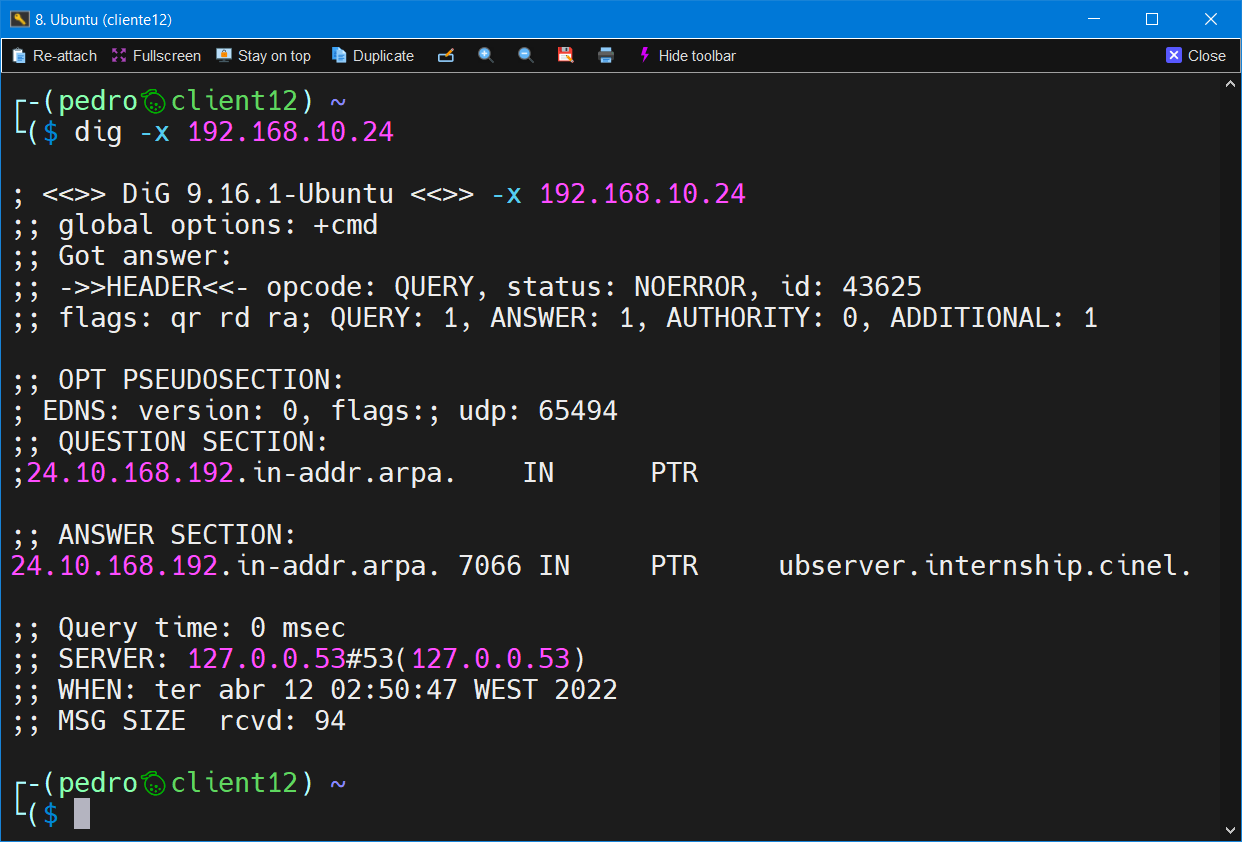This screenshot has width=1242, height=842.
Task: Click the Stay on top monitor icon
Action: click(225, 56)
